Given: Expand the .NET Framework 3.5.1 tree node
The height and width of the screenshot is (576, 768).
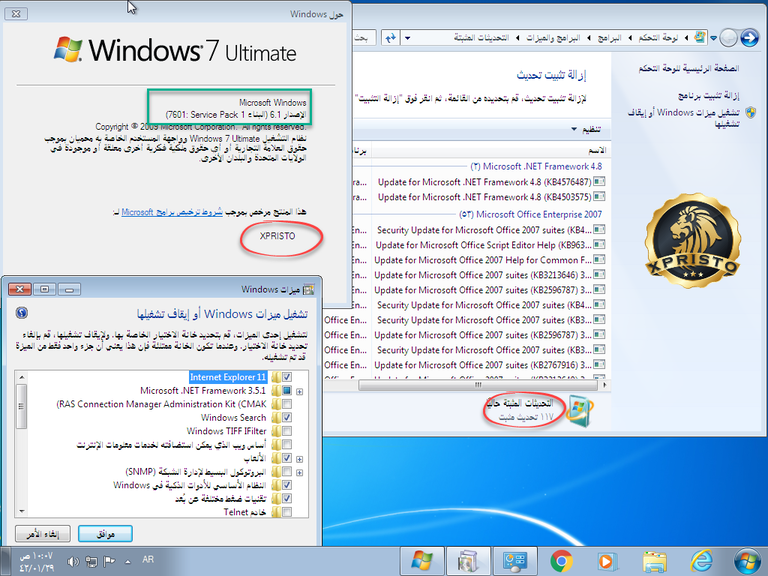Looking at the screenshot, I should pos(299,391).
